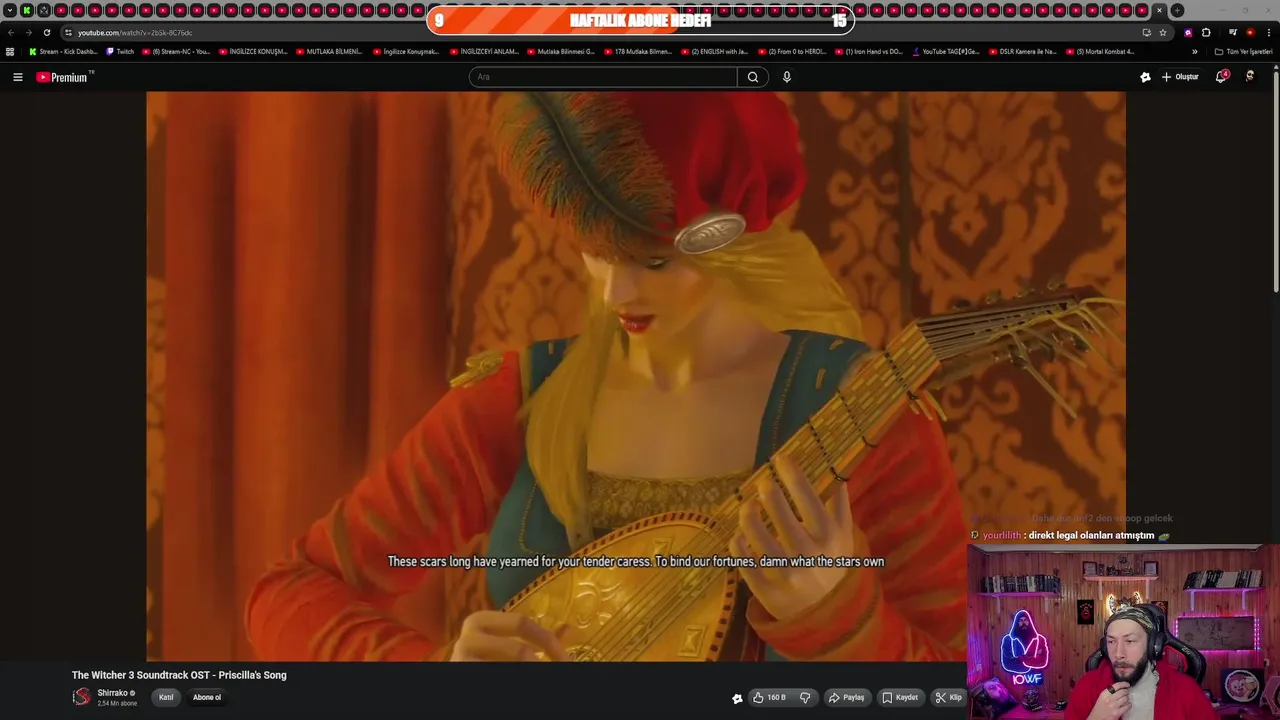Open the Tüm Yer İşaretleri folder
1280x720 pixels.
1243,51
